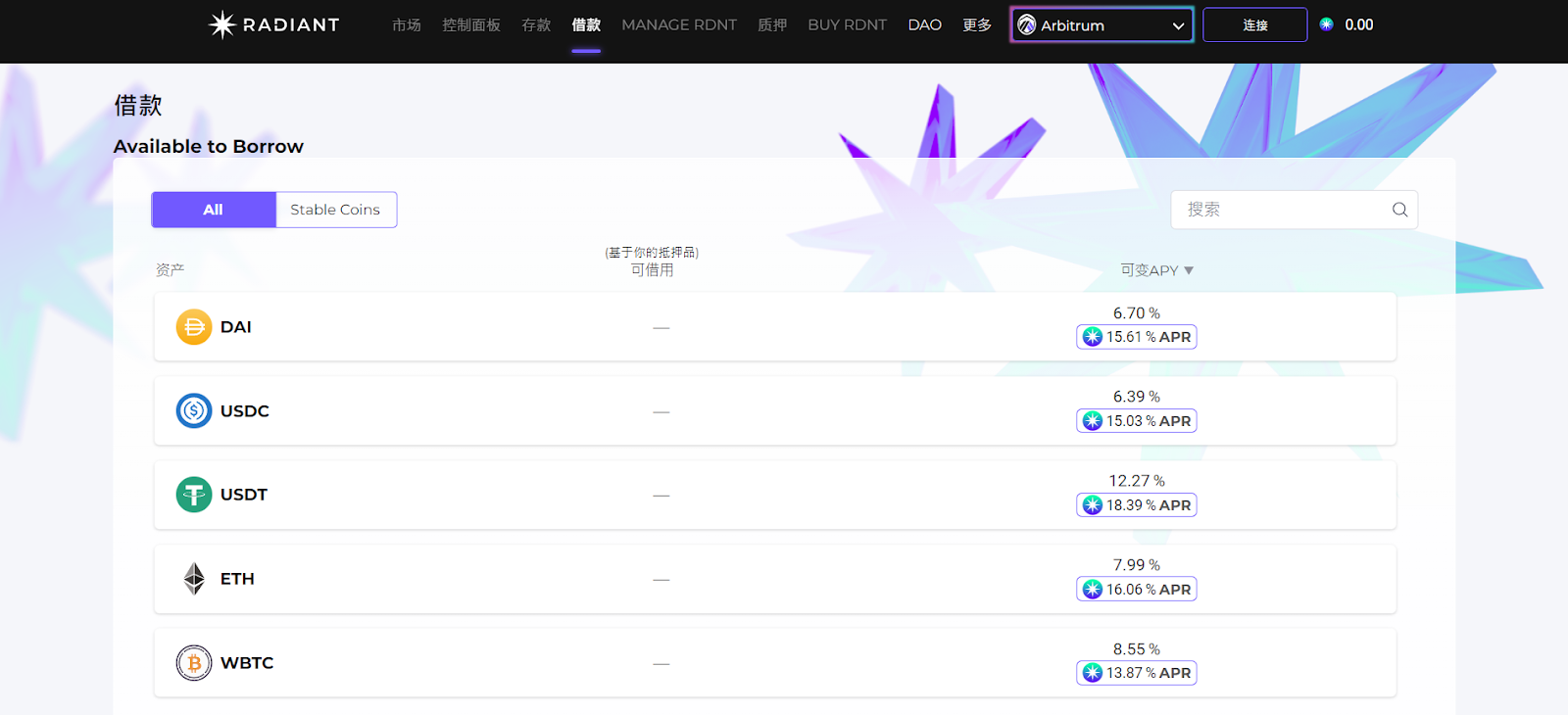Click the USDT asset name
1568x715 pixels.
pos(244,495)
